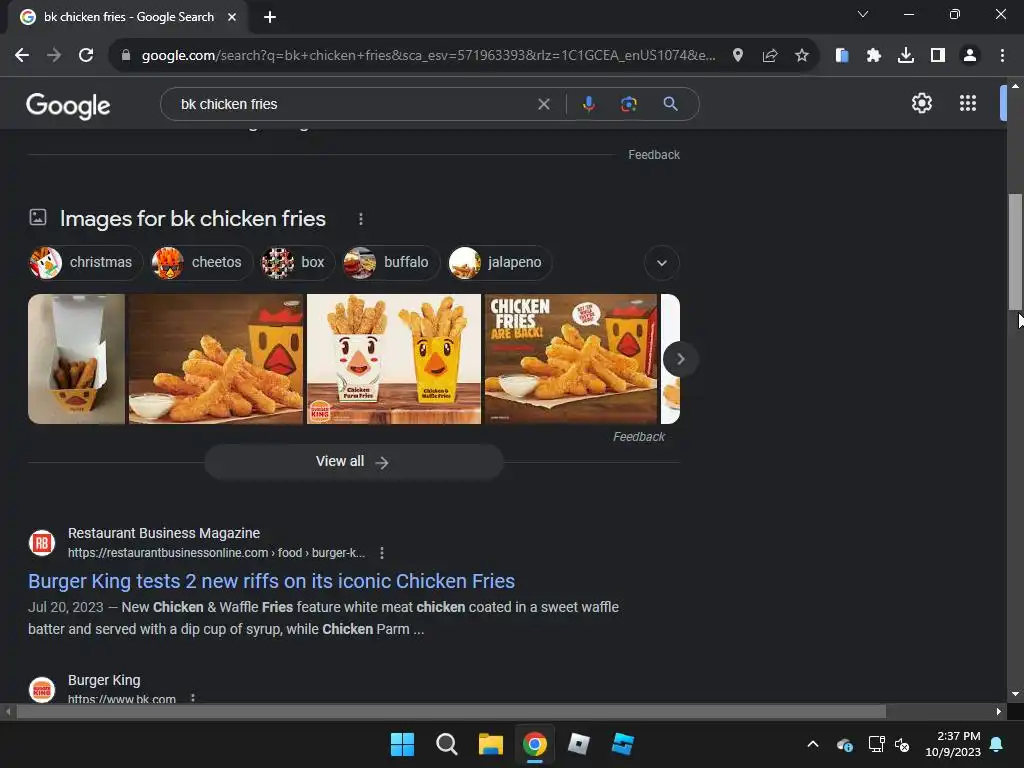Open the Extensions puzzle-piece menu
Screen dimensions: 1024x768
pyautogui.click(x=874, y=56)
